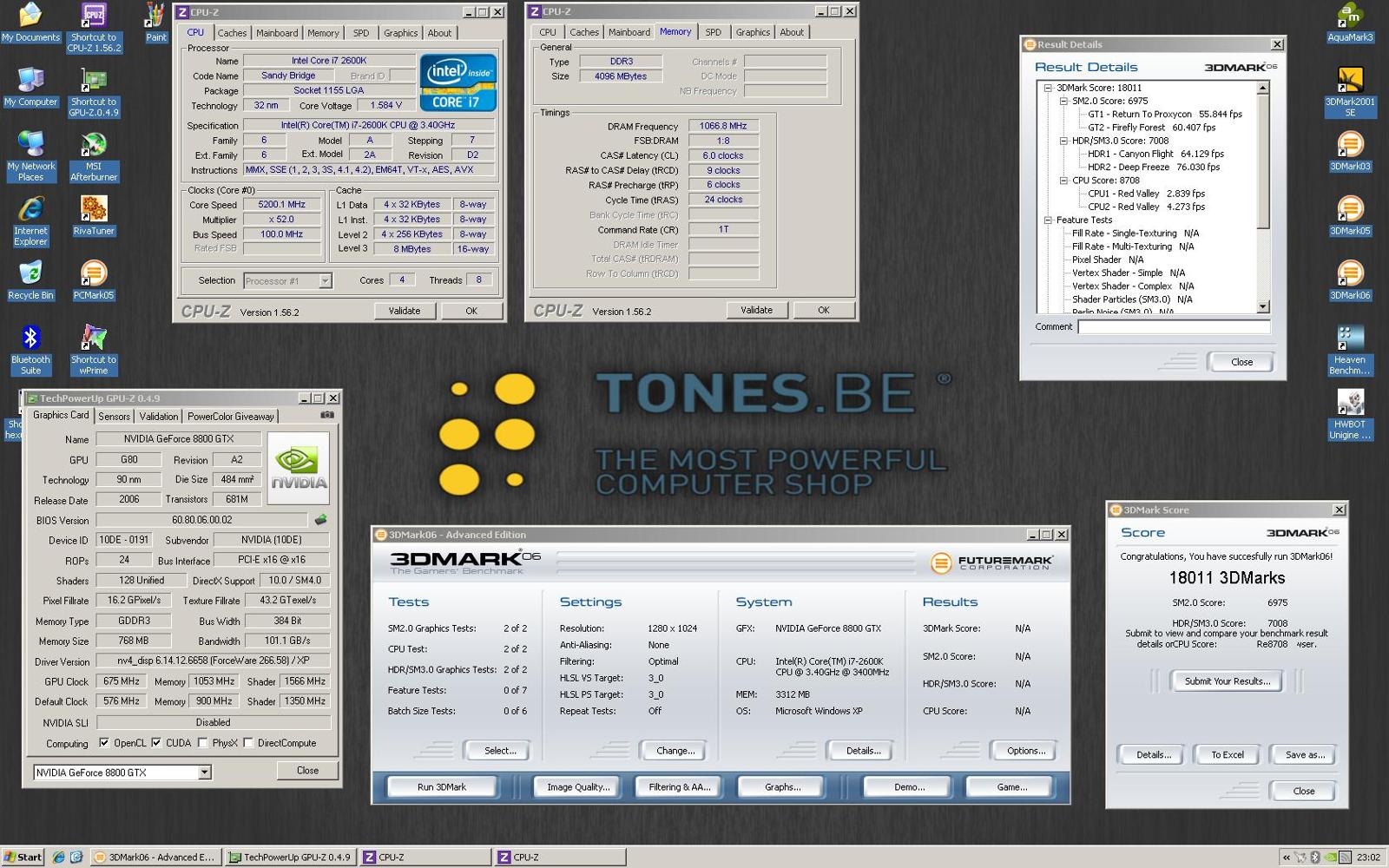Click Image Quality button in 3DMark06
1389x868 pixels.
click(578, 787)
